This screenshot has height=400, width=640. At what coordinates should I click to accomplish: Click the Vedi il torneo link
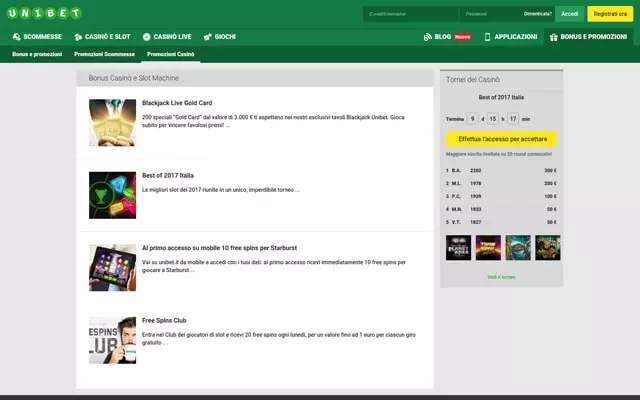501,277
